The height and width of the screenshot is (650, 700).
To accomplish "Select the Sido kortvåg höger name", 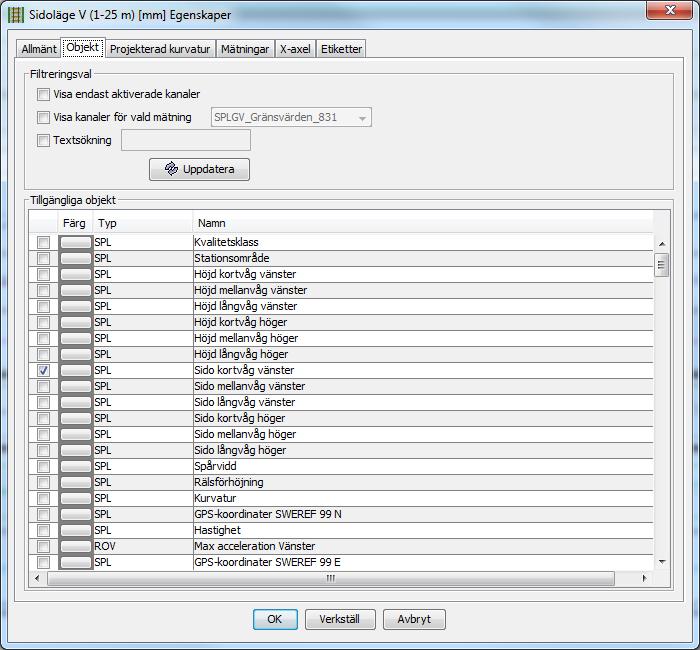I will point(240,418).
